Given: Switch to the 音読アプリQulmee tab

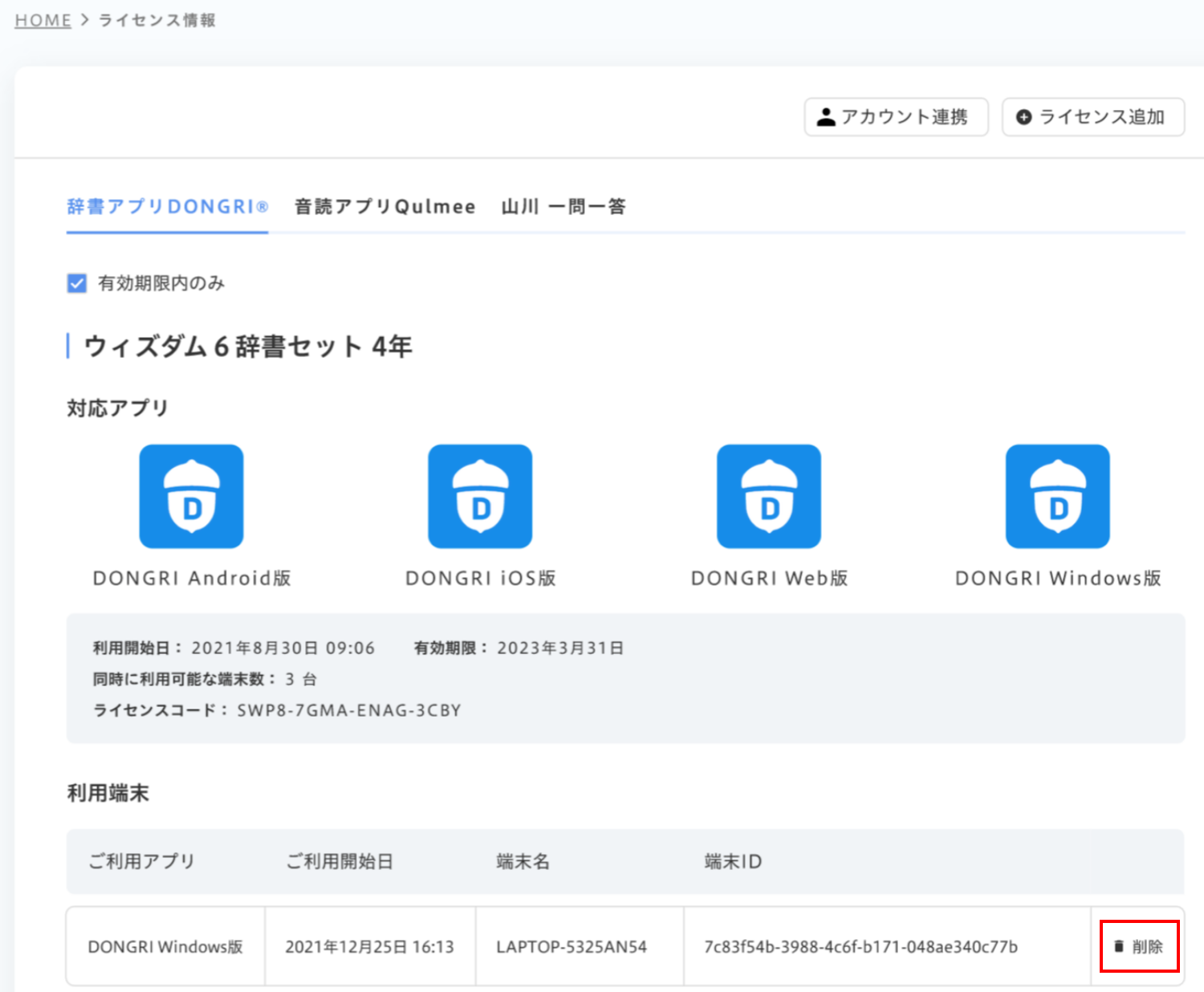Looking at the screenshot, I should coord(385,207).
